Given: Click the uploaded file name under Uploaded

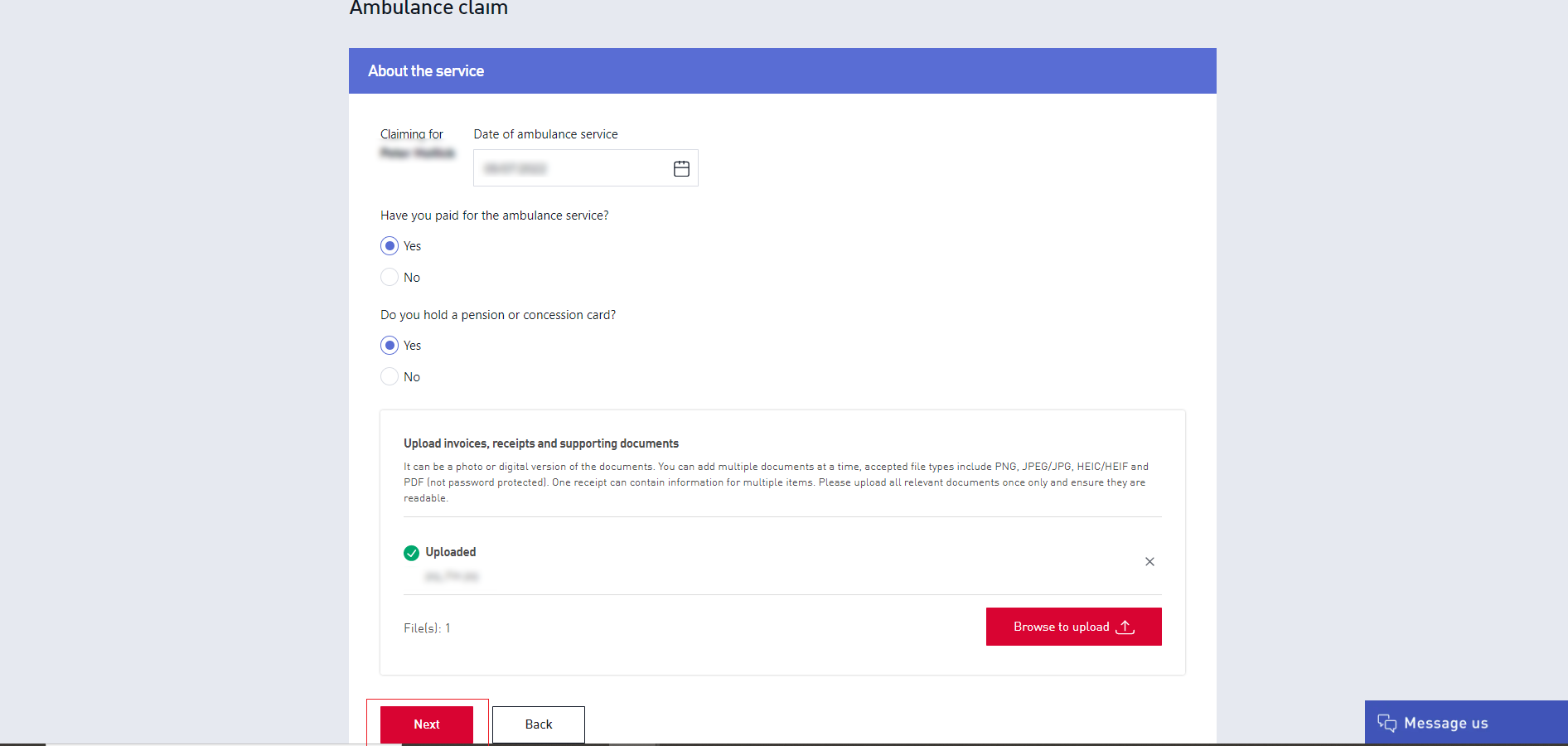Looking at the screenshot, I should [x=452, y=576].
